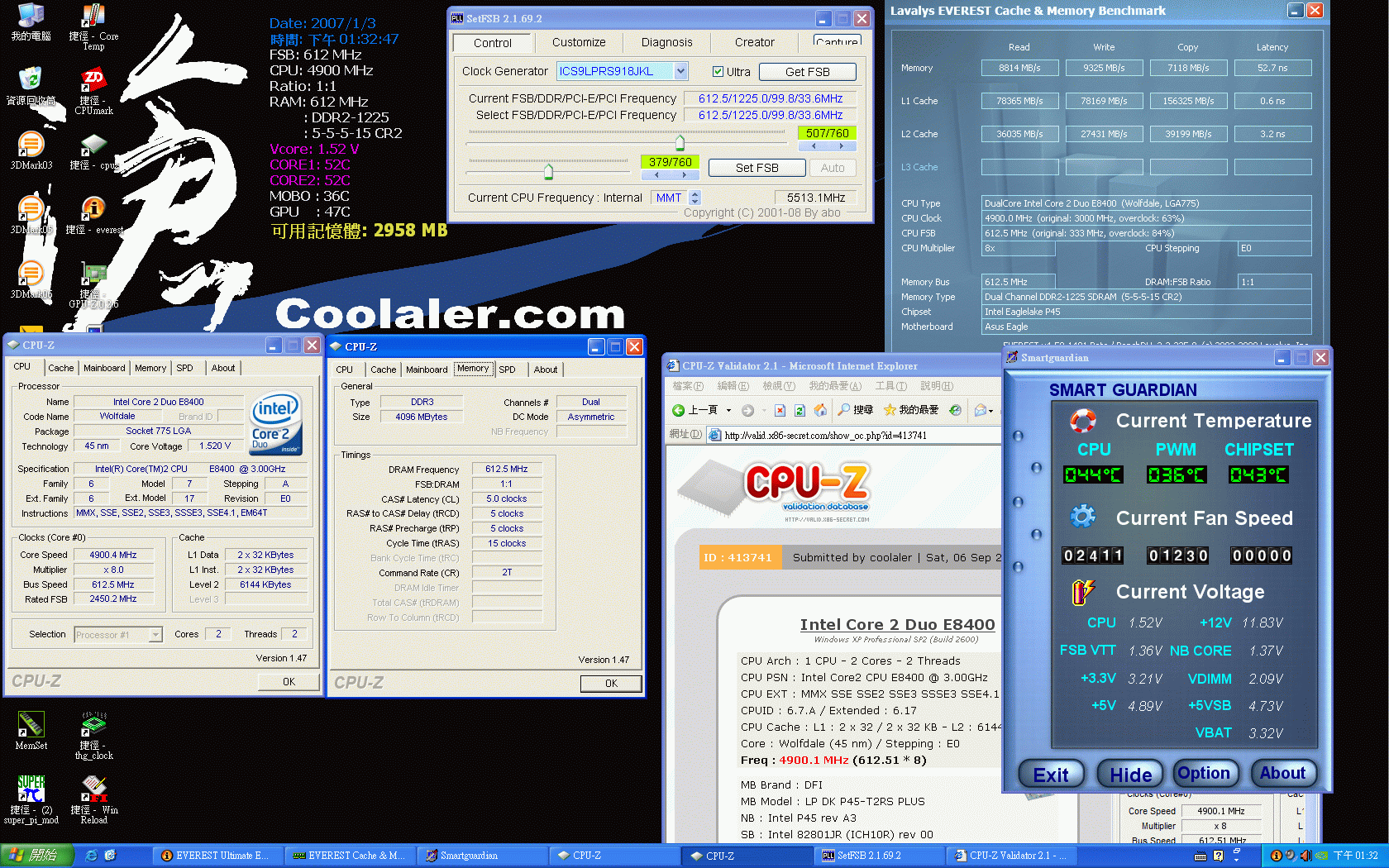
Task: Launch the super_pi_mod shortcut icon
Action: tap(31, 789)
